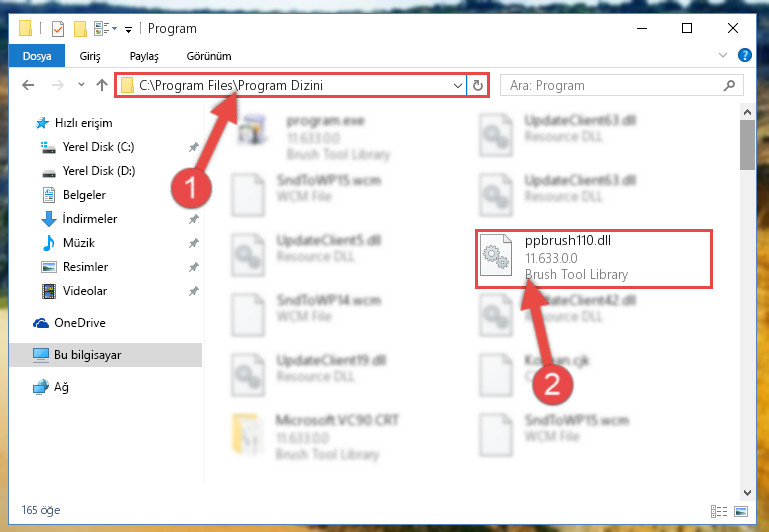
Task: Switch to details view in status bar
Action: (718, 511)
